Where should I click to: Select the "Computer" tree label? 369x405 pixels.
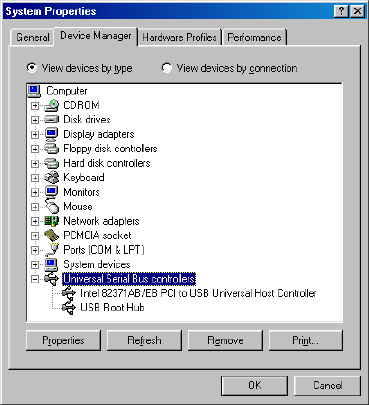[x=67, y=91]
